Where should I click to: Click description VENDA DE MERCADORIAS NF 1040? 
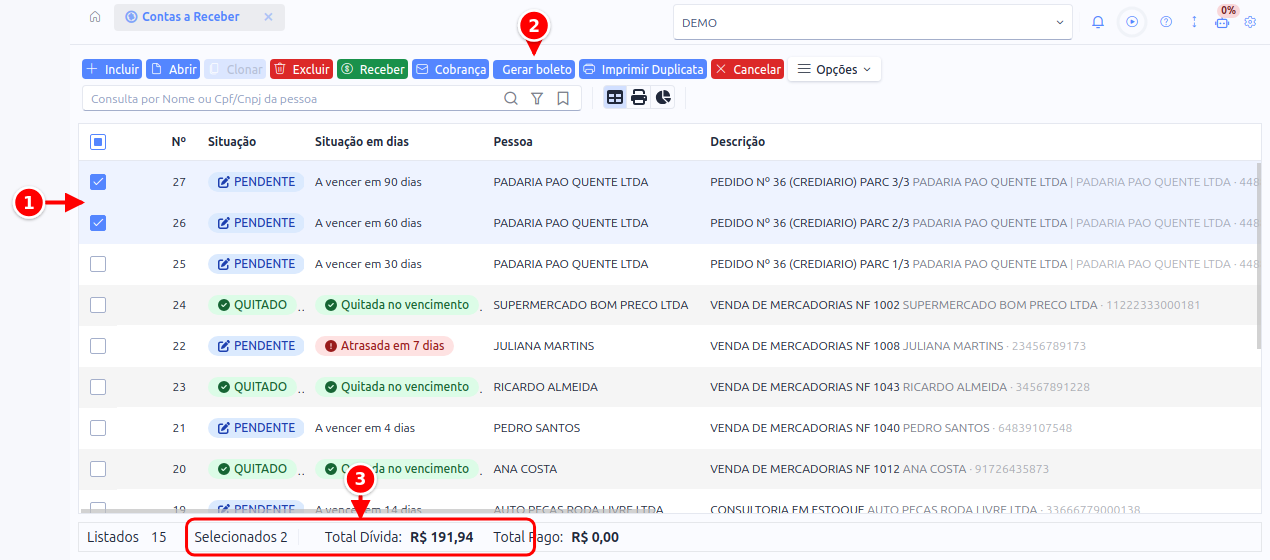tap(805, 428)
